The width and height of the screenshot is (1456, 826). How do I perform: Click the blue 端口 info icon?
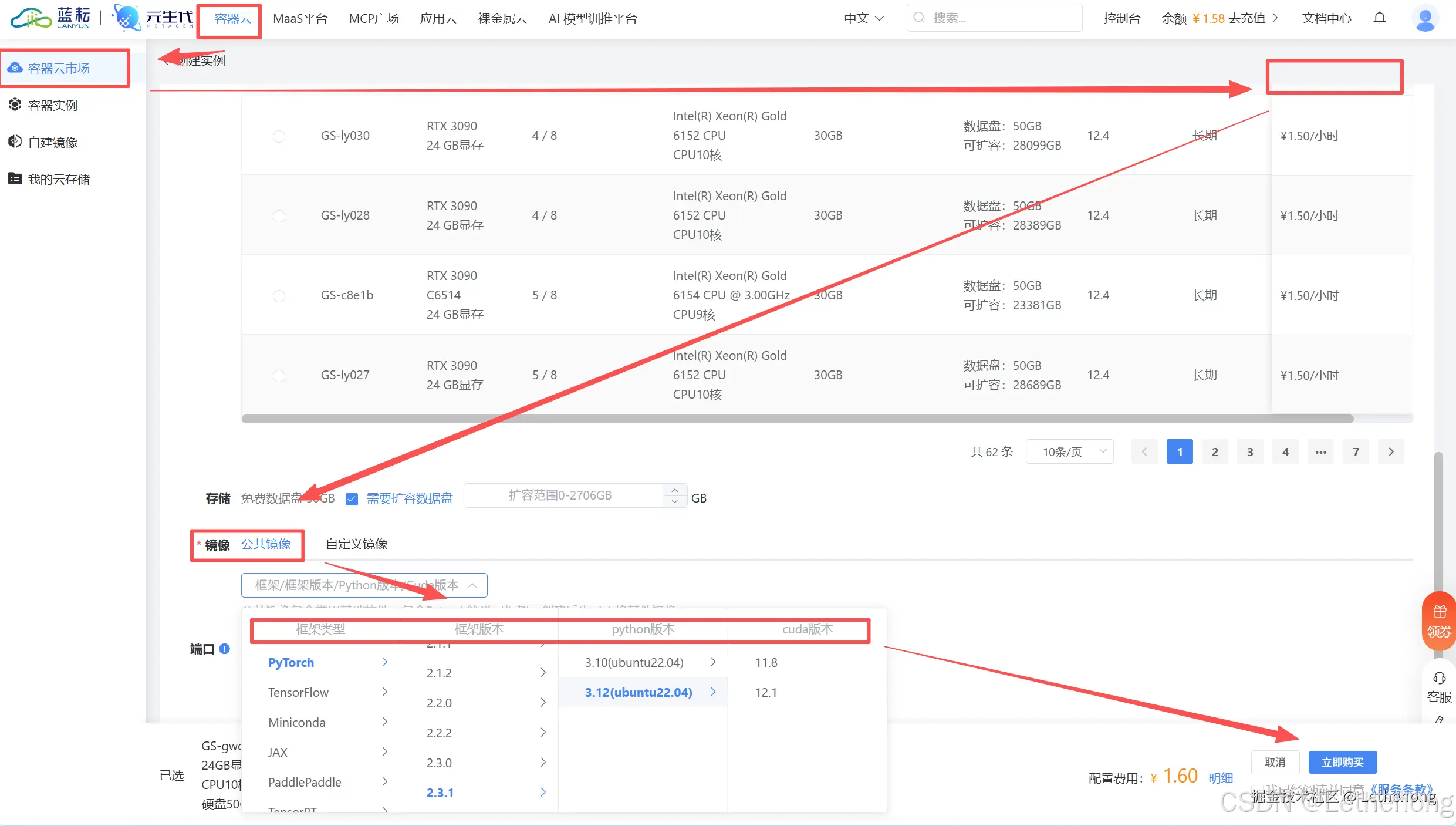coord(224,649)
